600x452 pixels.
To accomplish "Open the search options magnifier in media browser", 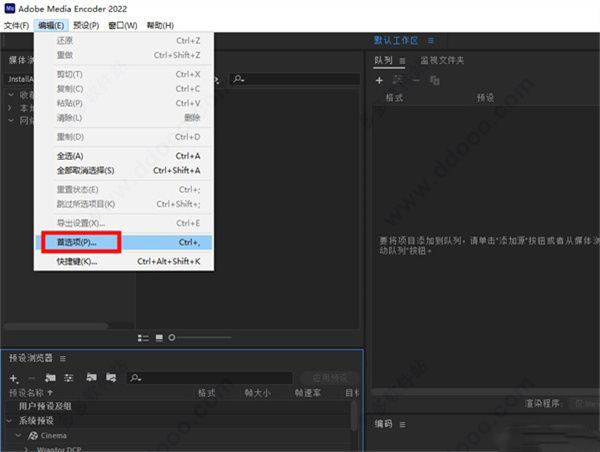I will 239,79.
